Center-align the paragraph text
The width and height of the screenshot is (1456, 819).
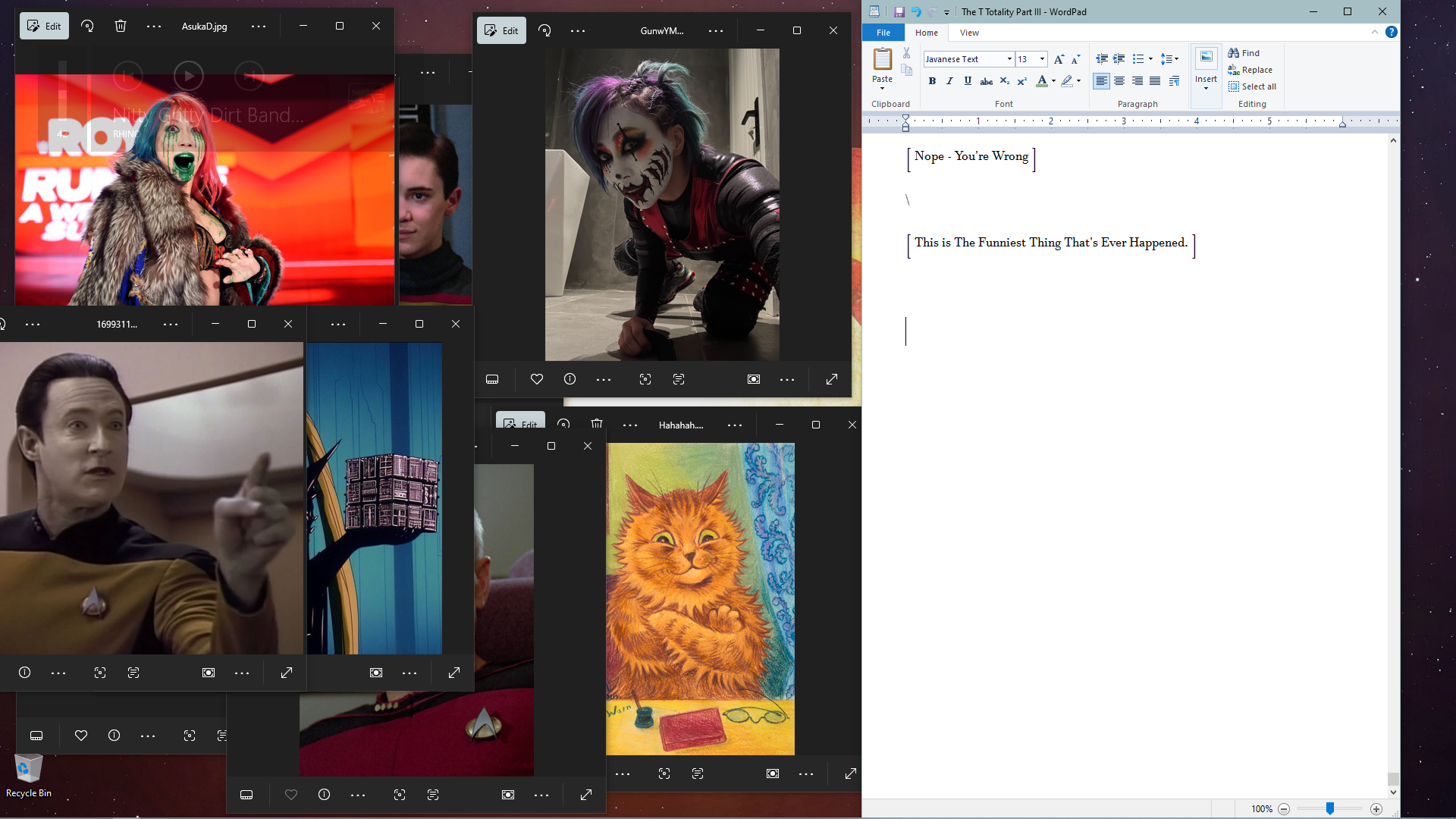(x=1119, y=81)
